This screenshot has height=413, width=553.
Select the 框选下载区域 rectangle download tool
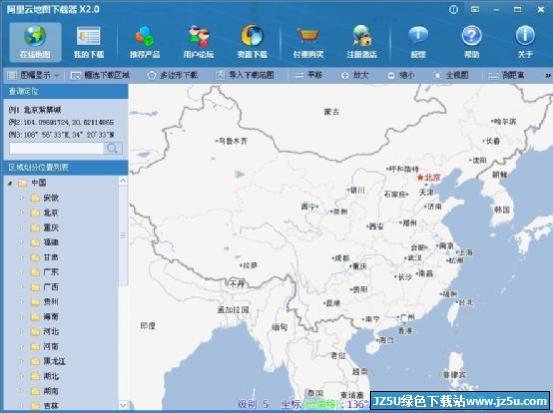[x=100, y=75]
